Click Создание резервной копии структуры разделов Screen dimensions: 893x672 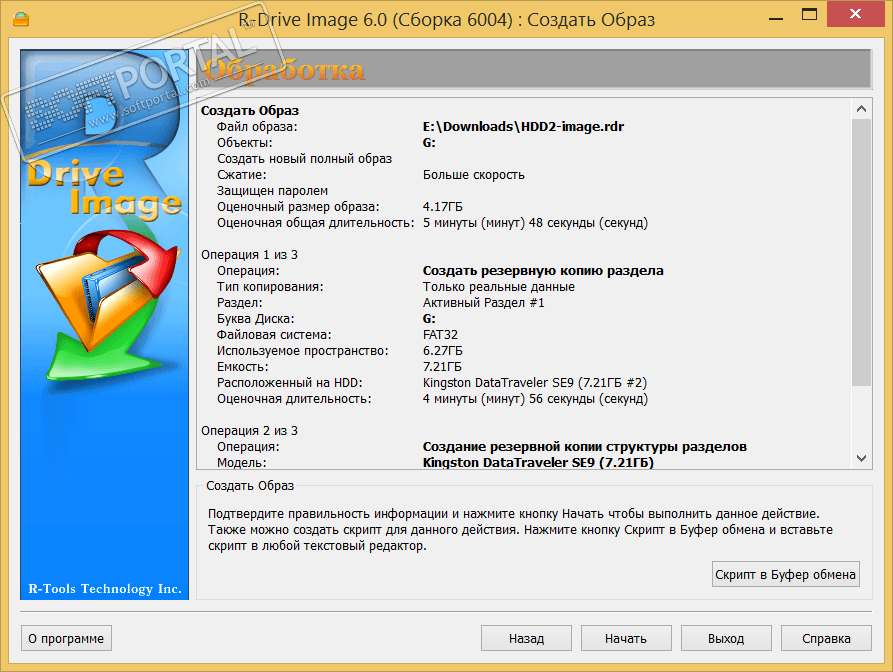[584, 446]
